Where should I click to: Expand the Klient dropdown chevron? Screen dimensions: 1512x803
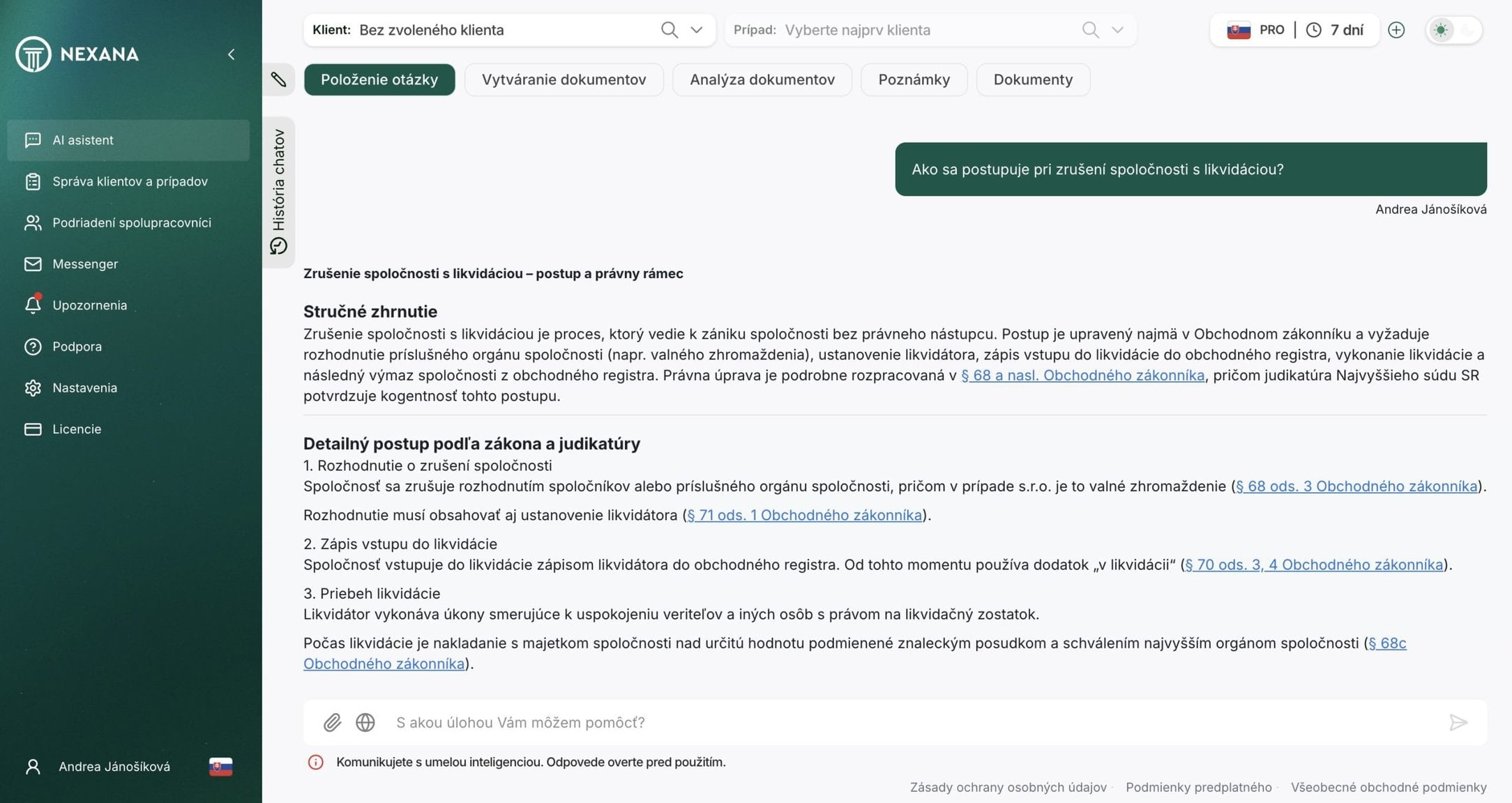point(696,30)
